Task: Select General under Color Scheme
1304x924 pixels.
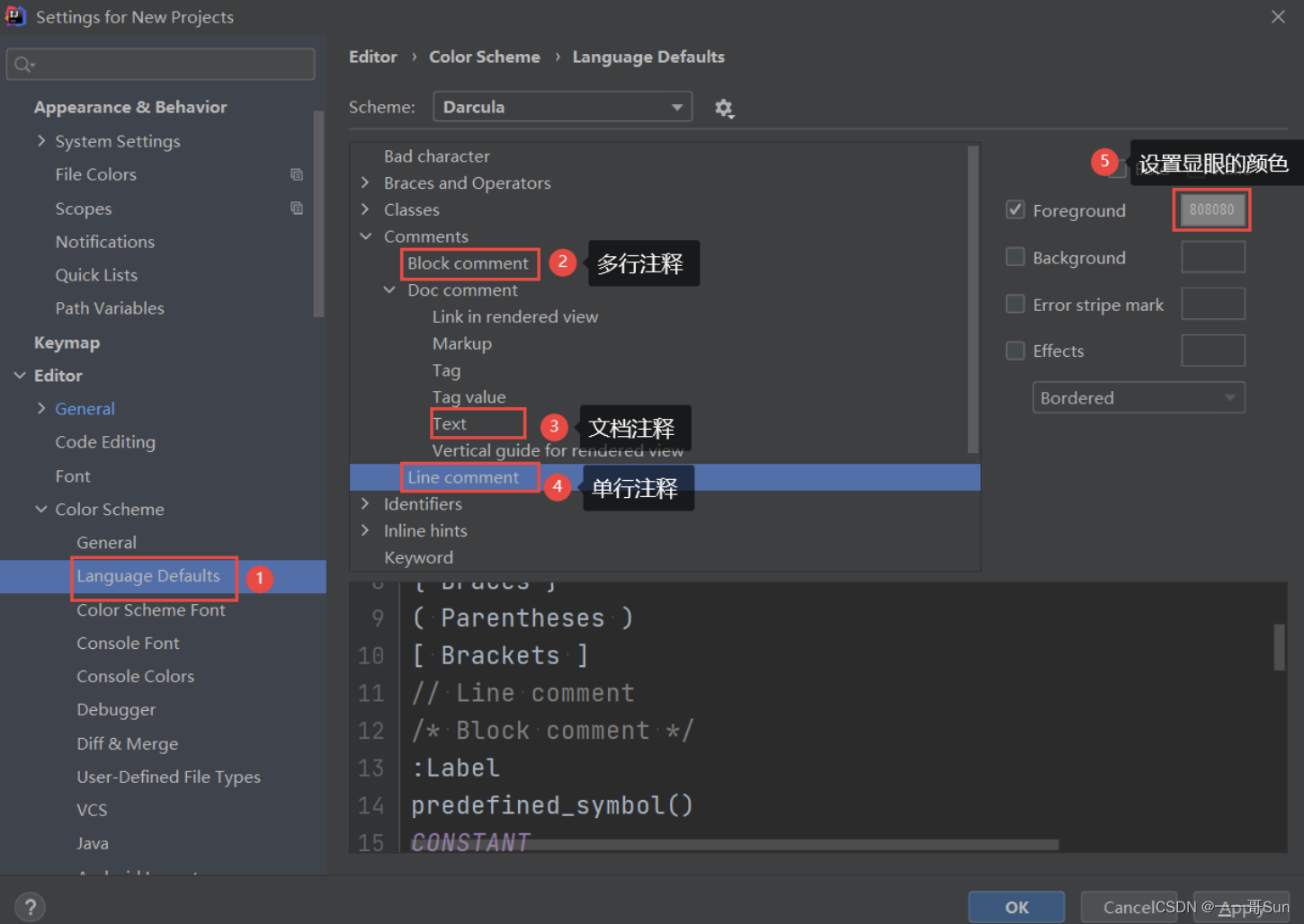Action: 106,543
